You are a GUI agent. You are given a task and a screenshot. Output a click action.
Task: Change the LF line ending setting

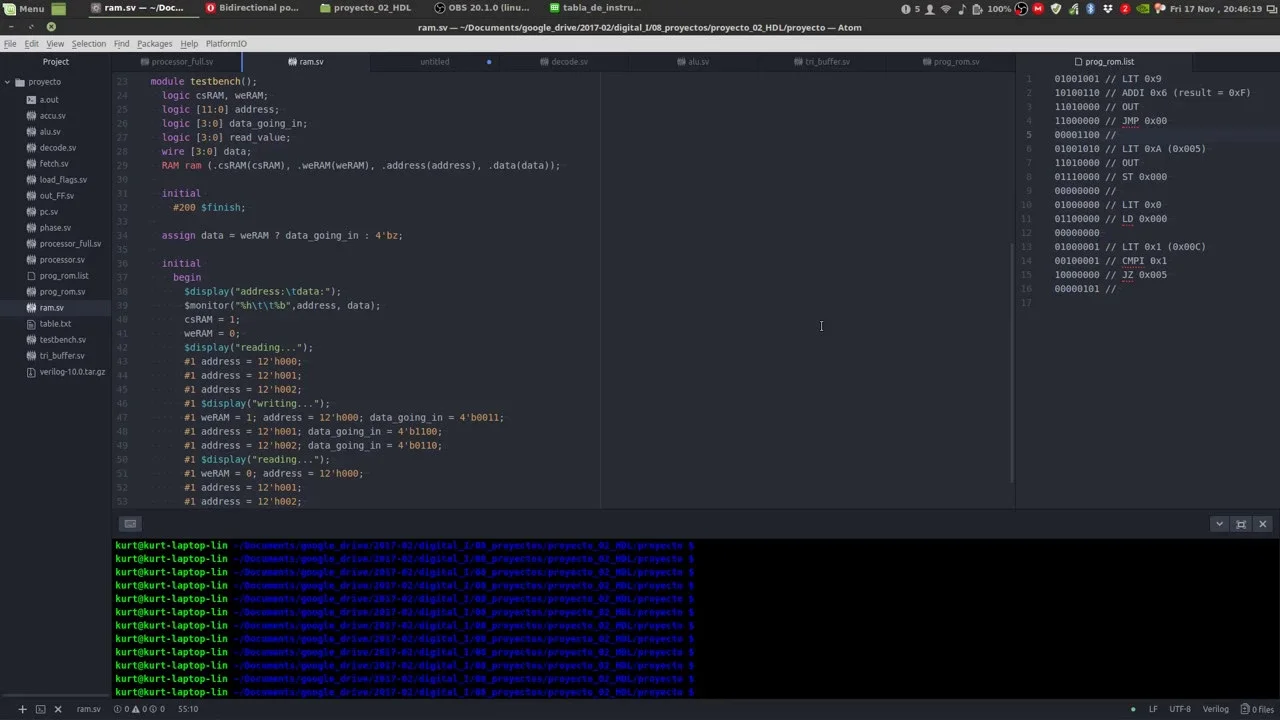click(x=1153, y=709)
